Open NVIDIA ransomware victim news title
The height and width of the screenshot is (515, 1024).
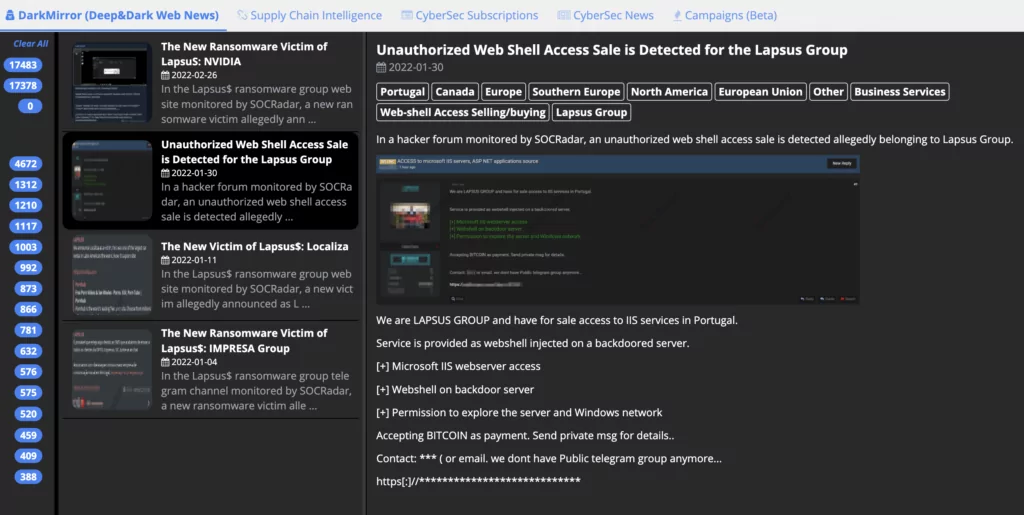point(244,54)
